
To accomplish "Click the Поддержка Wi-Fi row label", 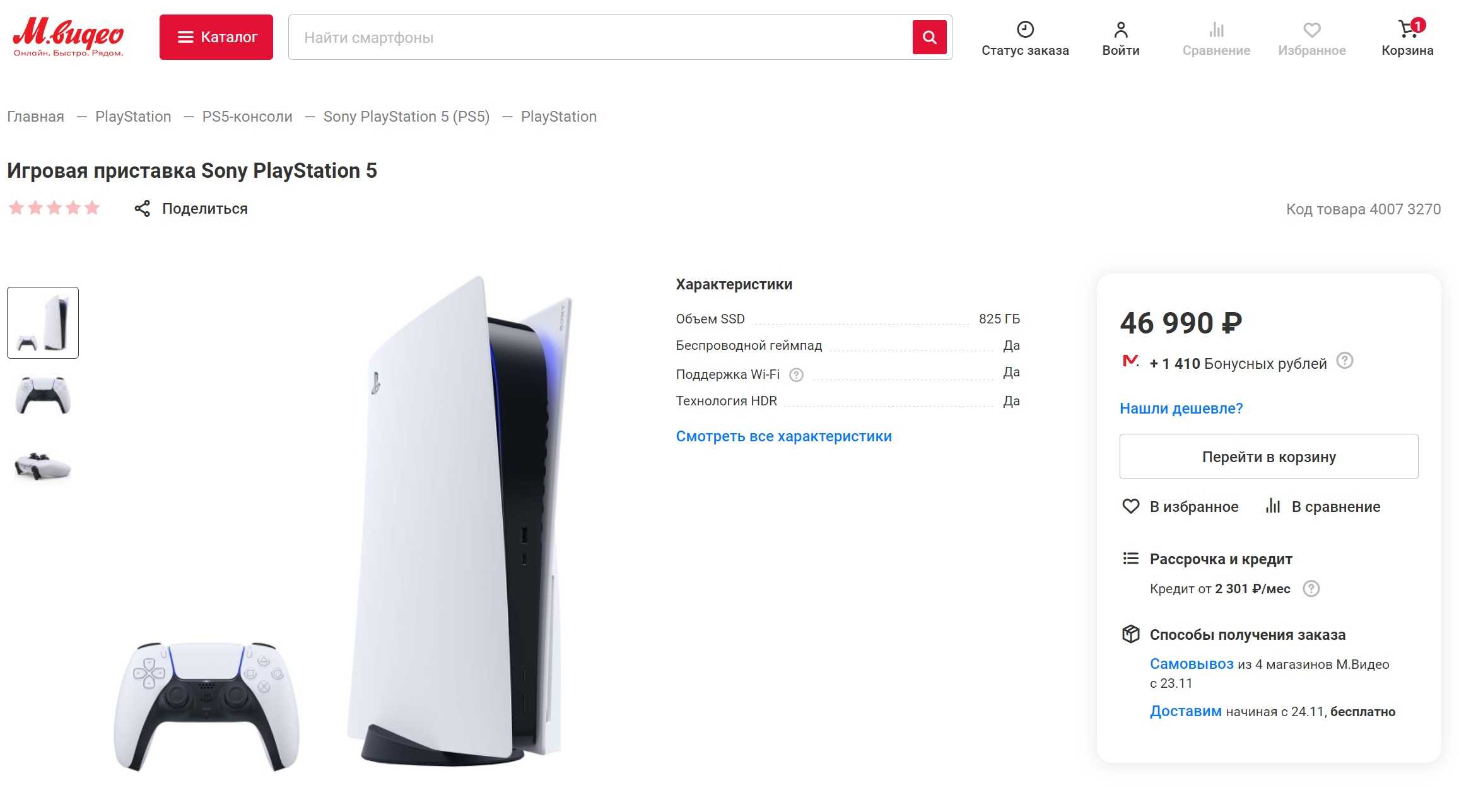I will tap(727, 374).
